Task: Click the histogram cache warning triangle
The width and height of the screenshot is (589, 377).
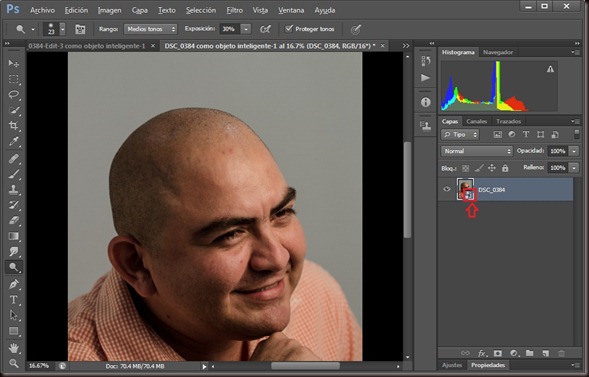Action: (x=550, y=69)
